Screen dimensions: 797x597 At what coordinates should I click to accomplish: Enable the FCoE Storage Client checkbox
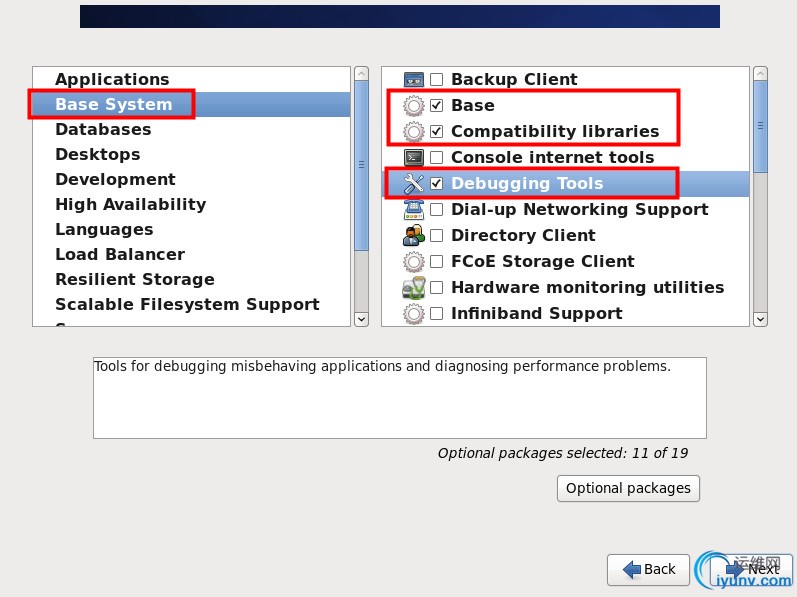tap(437, 261)
